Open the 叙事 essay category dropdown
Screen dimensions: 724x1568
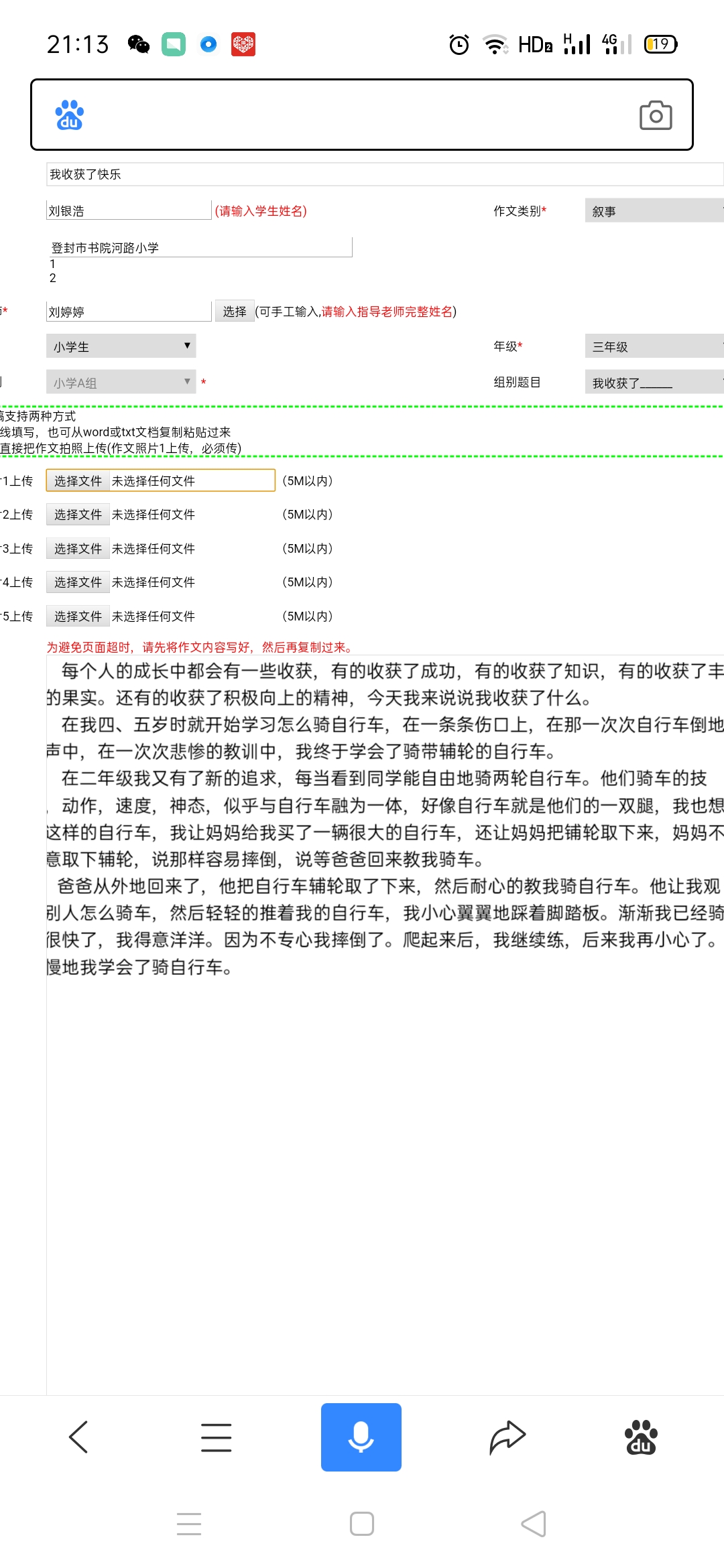click(x=654, y=211)
